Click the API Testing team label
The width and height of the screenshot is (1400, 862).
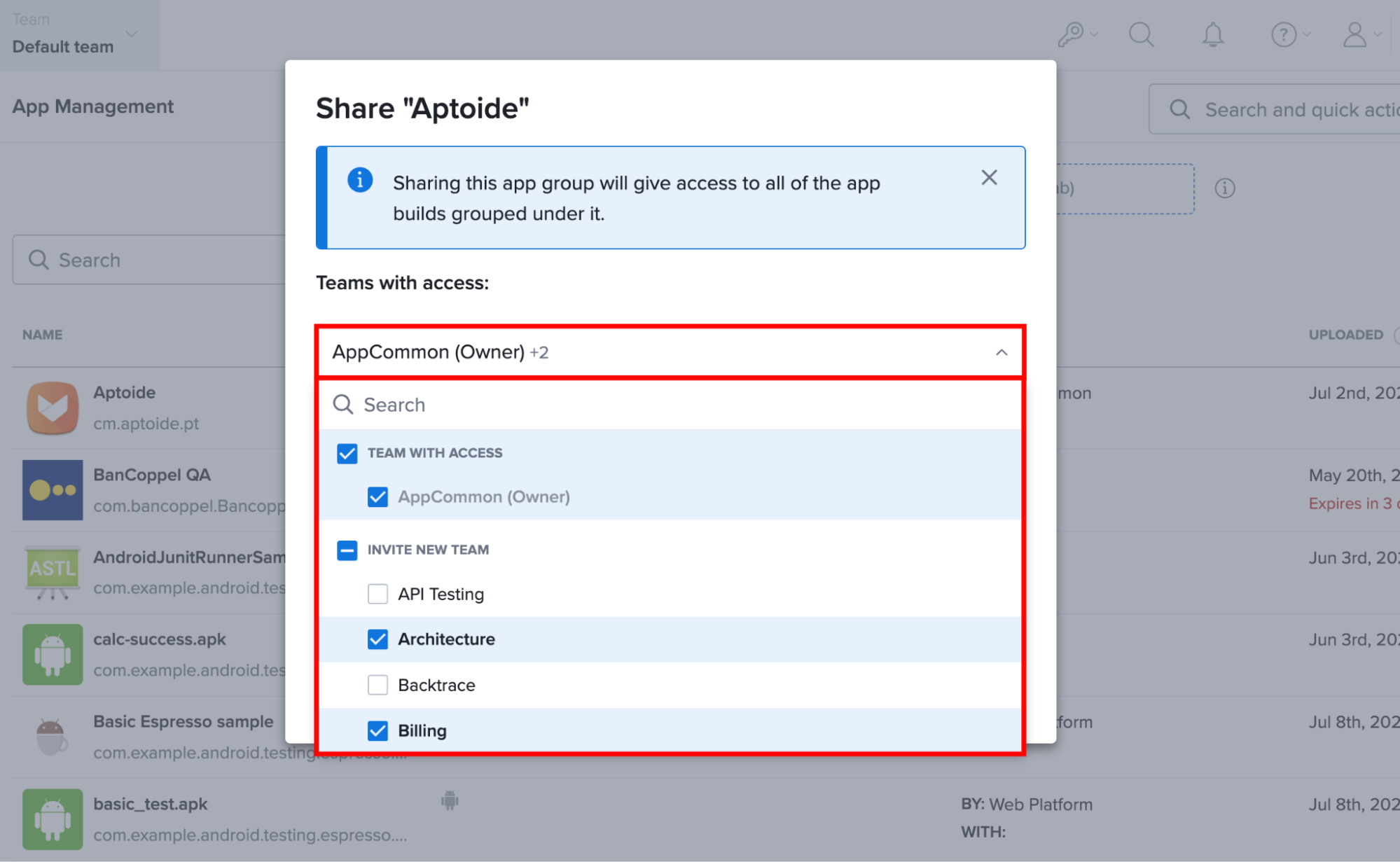pyautogui.click(x=441, y=594)
